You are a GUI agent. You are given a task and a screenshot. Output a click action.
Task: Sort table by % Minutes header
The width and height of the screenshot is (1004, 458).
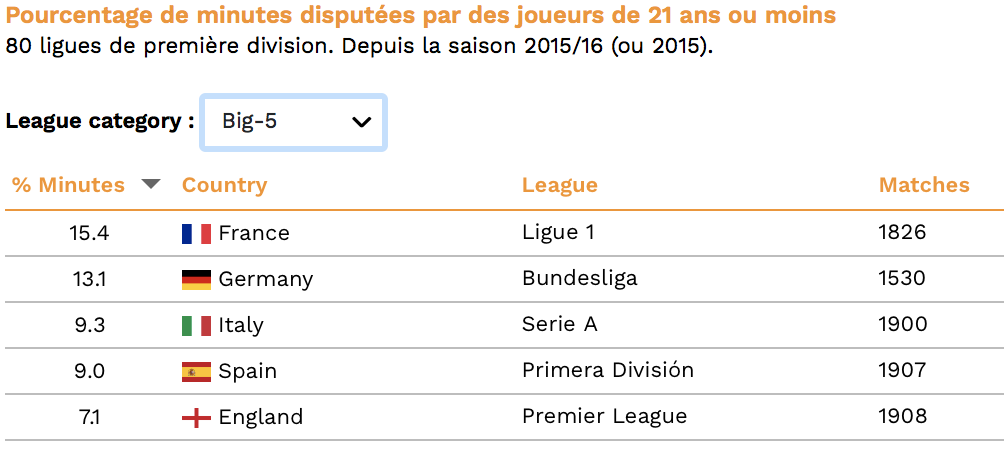click(69, 185)
